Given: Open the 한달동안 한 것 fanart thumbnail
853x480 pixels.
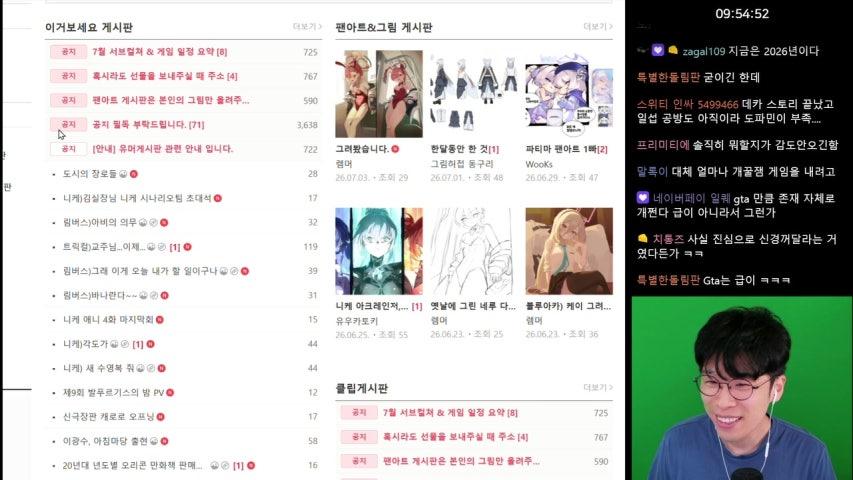Looking at the screenshot, I should pyautogui.click(x=474, y=94).
